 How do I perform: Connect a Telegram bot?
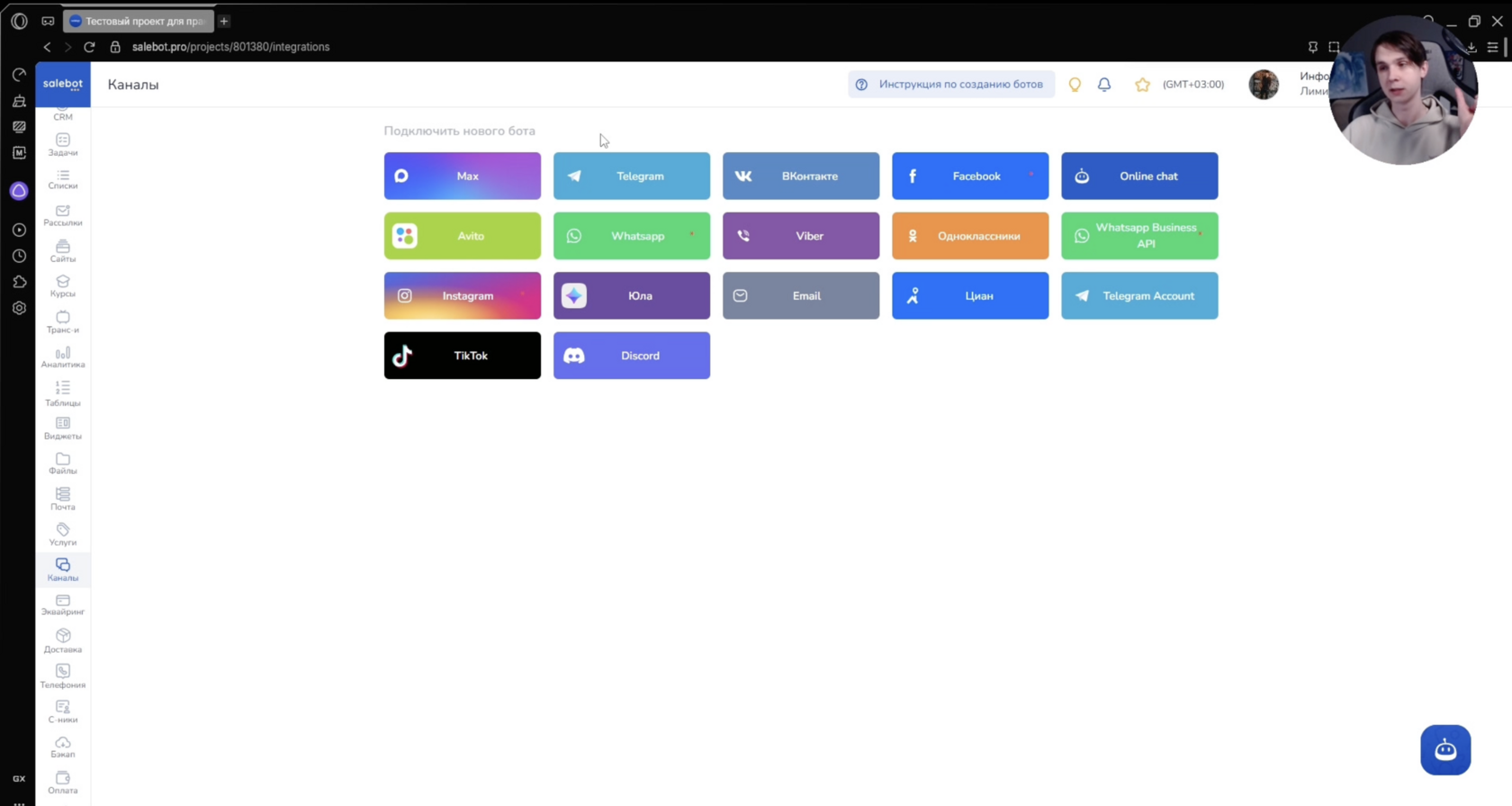(x=632, y=176)
